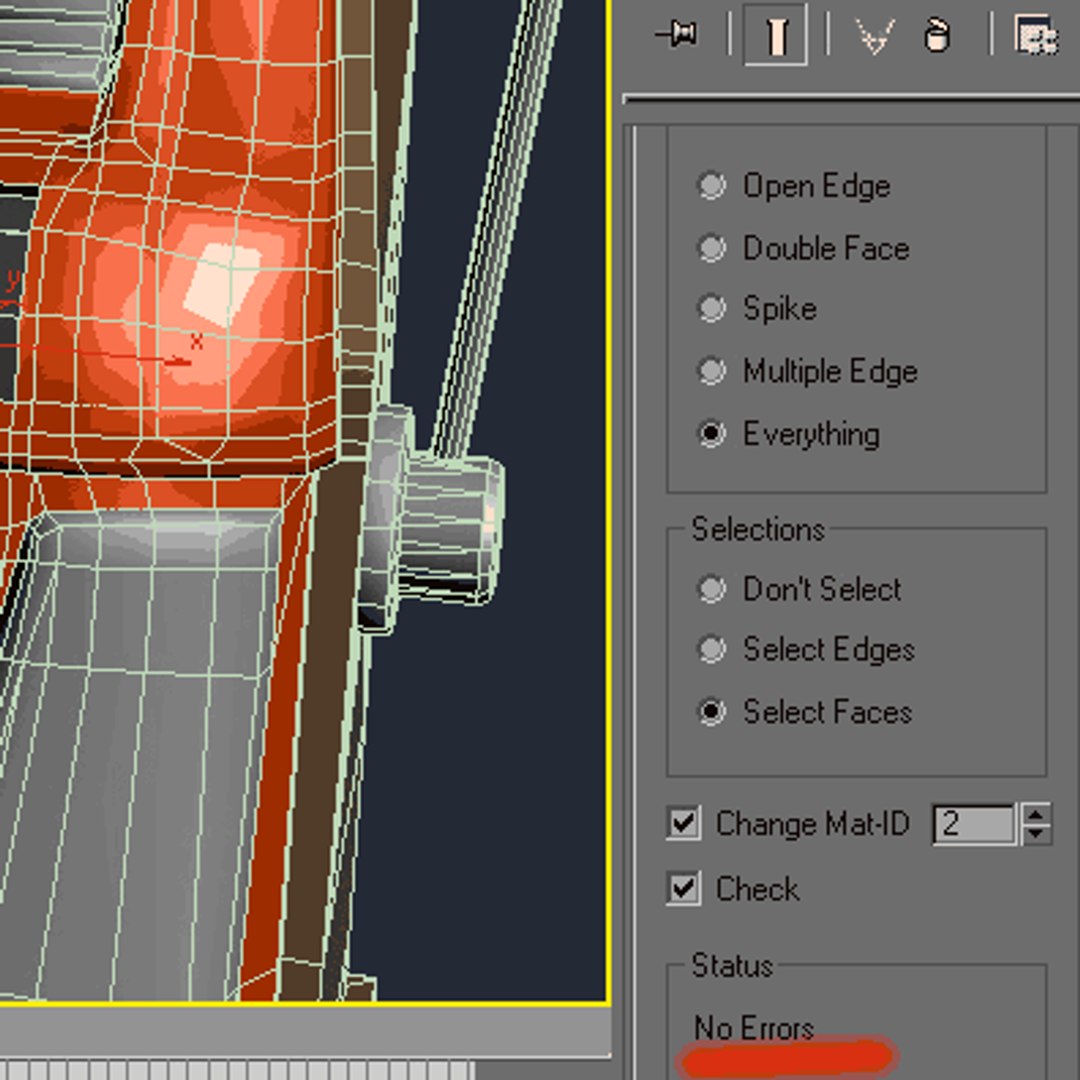Click Remove Modifier trash icon
Viewport: 1080px width, 1080px height.
click(x=937, y=34)
